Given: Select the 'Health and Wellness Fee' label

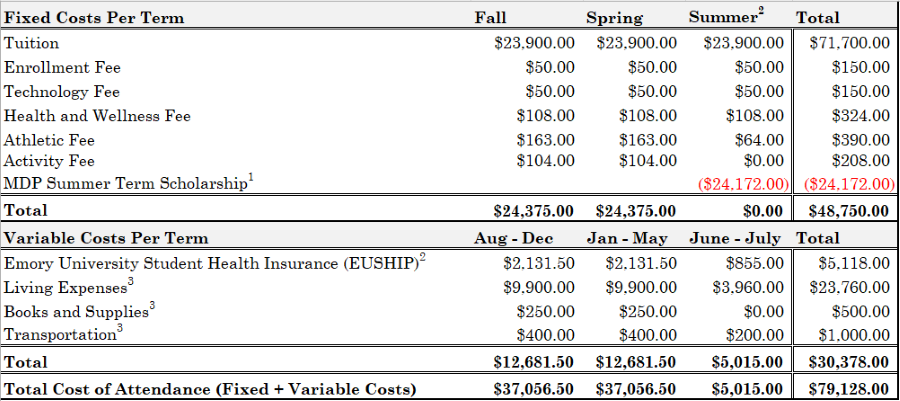Looking at the screenshot, I should tap(97, 116).
